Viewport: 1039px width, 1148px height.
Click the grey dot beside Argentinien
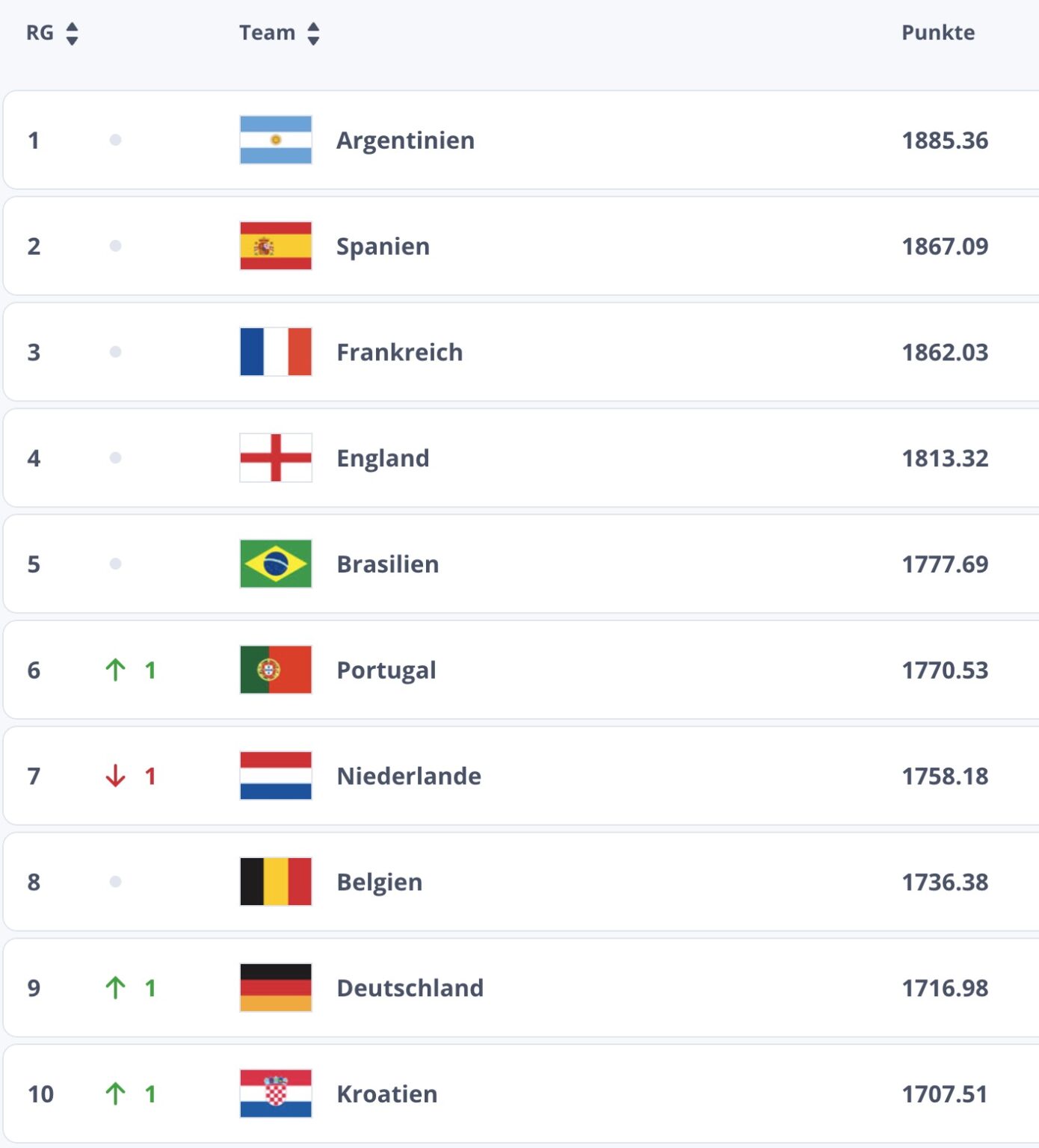tap(116, 140)
